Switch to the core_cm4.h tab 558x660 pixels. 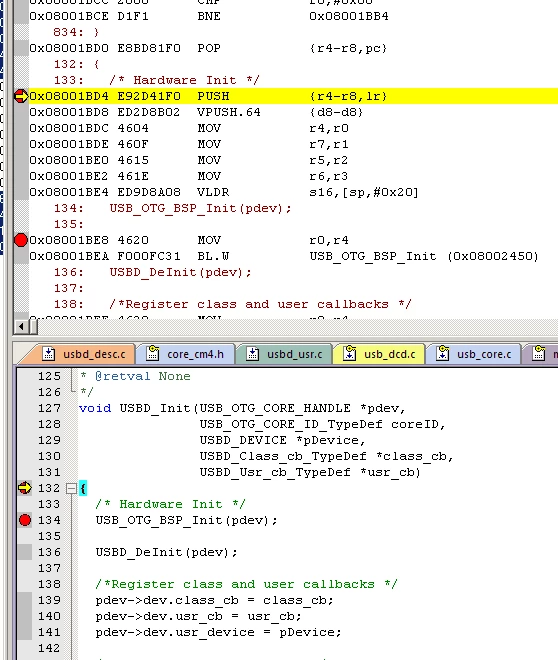click(185, 354)
